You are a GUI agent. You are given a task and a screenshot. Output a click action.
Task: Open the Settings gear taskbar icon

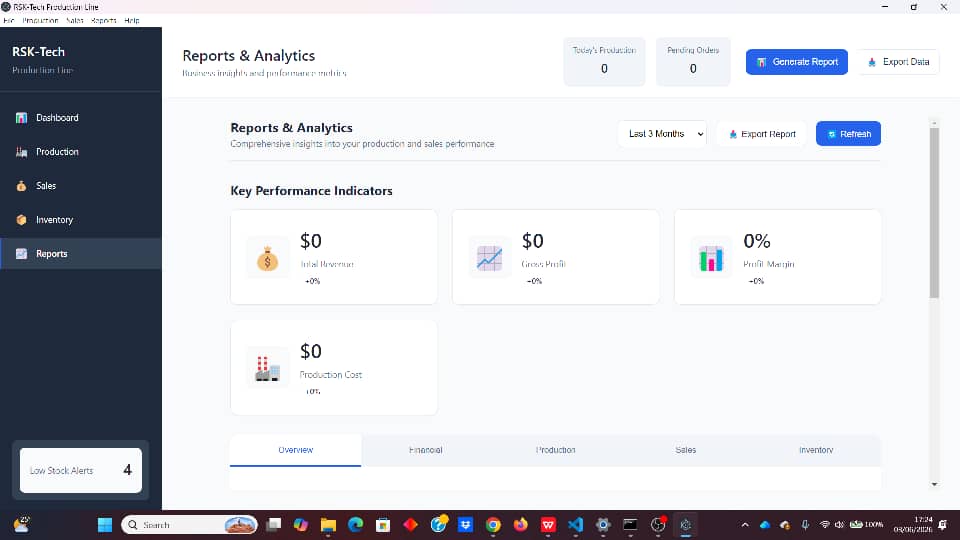click(603, 525)
